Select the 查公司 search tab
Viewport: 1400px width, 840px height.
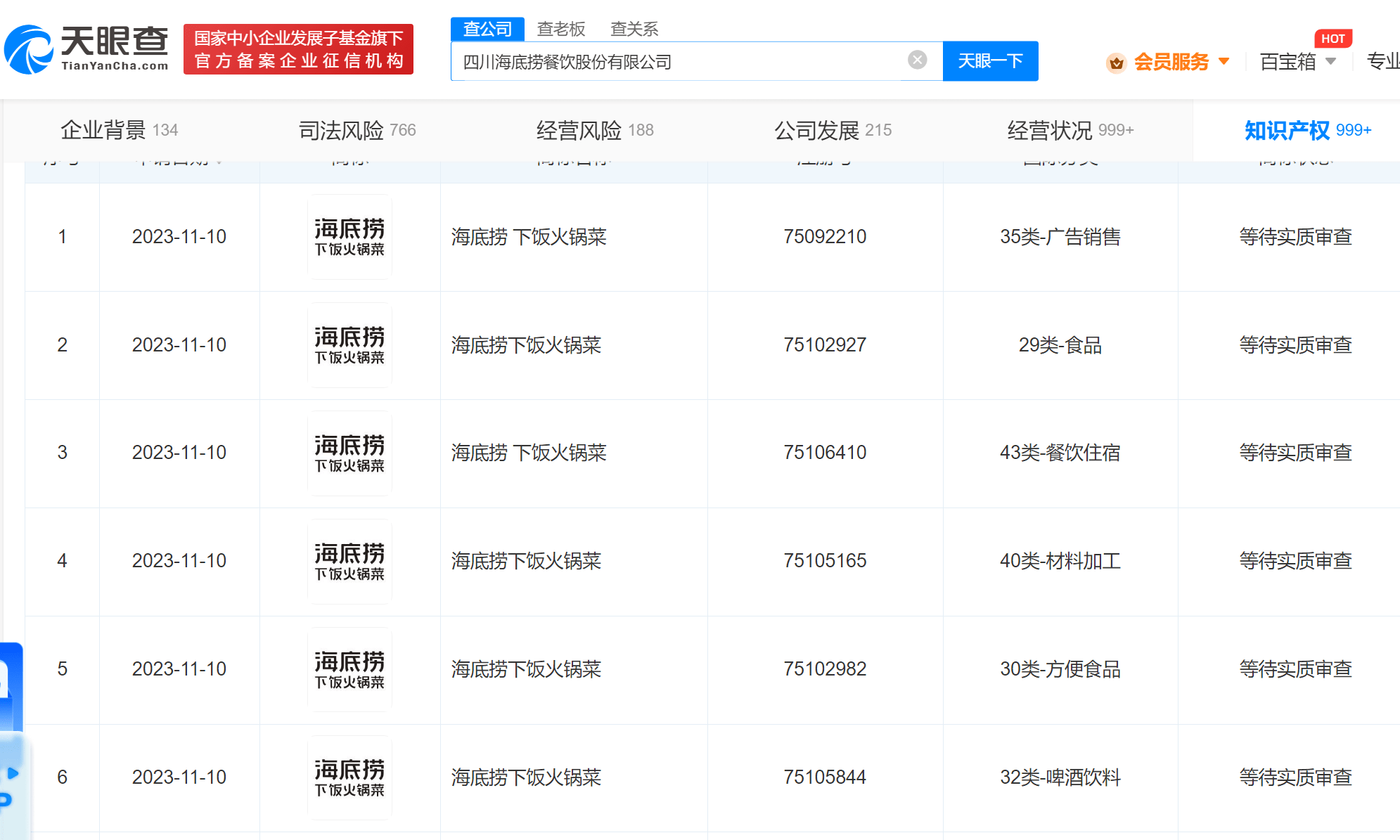click(487, 29)
